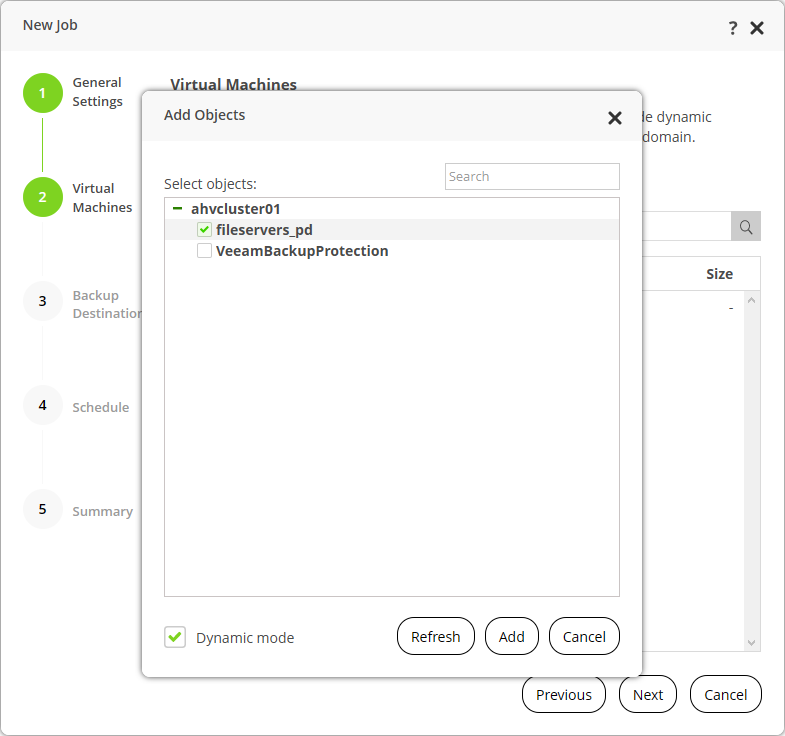Select the VeeamBackupProtection row text
This screenshot has width=785, height=736.
pos(302,251)
